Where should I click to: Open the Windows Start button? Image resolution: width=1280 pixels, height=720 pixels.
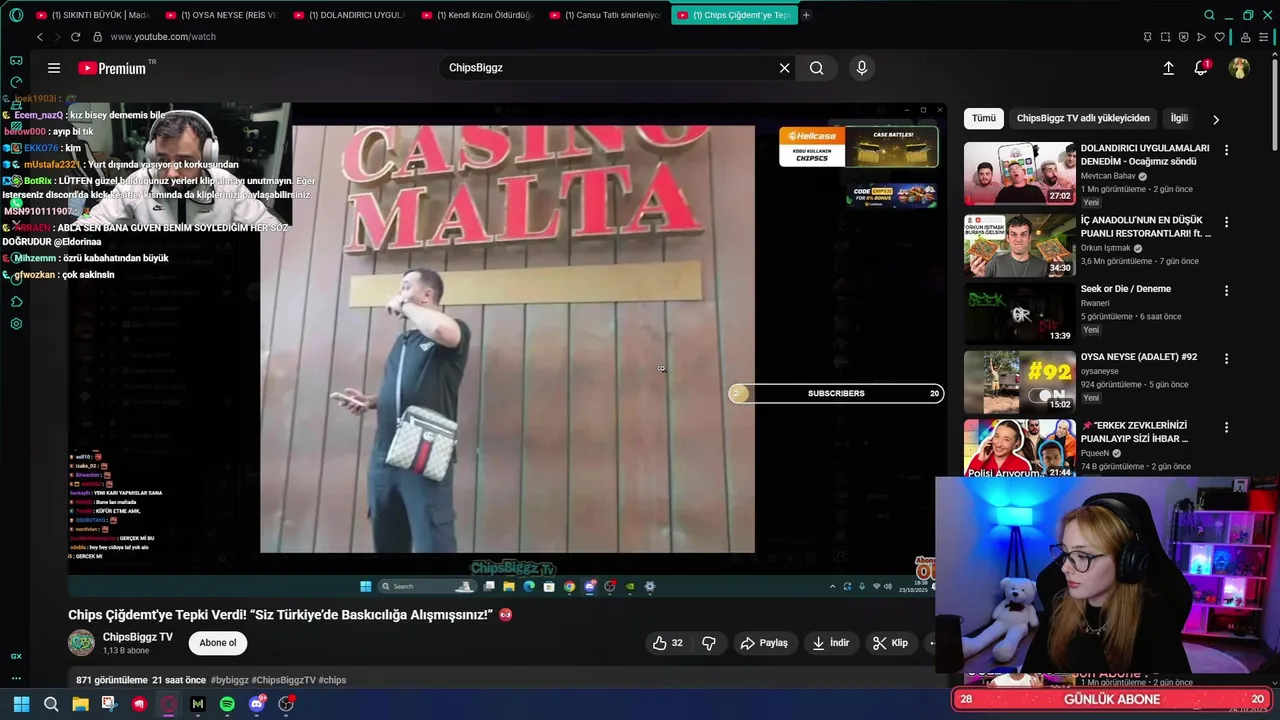pyautogui.click(x=21, y=704)
